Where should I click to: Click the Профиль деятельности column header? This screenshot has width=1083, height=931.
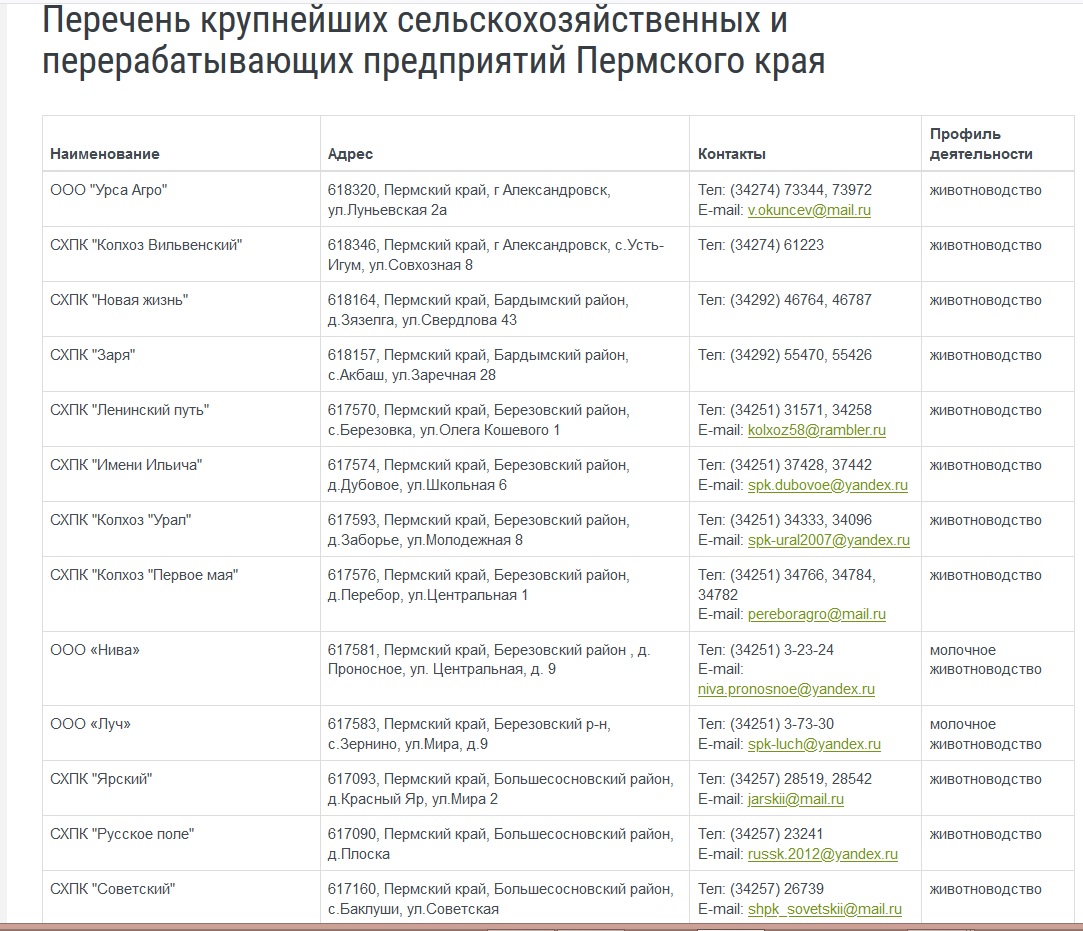[x=981, y=144]
